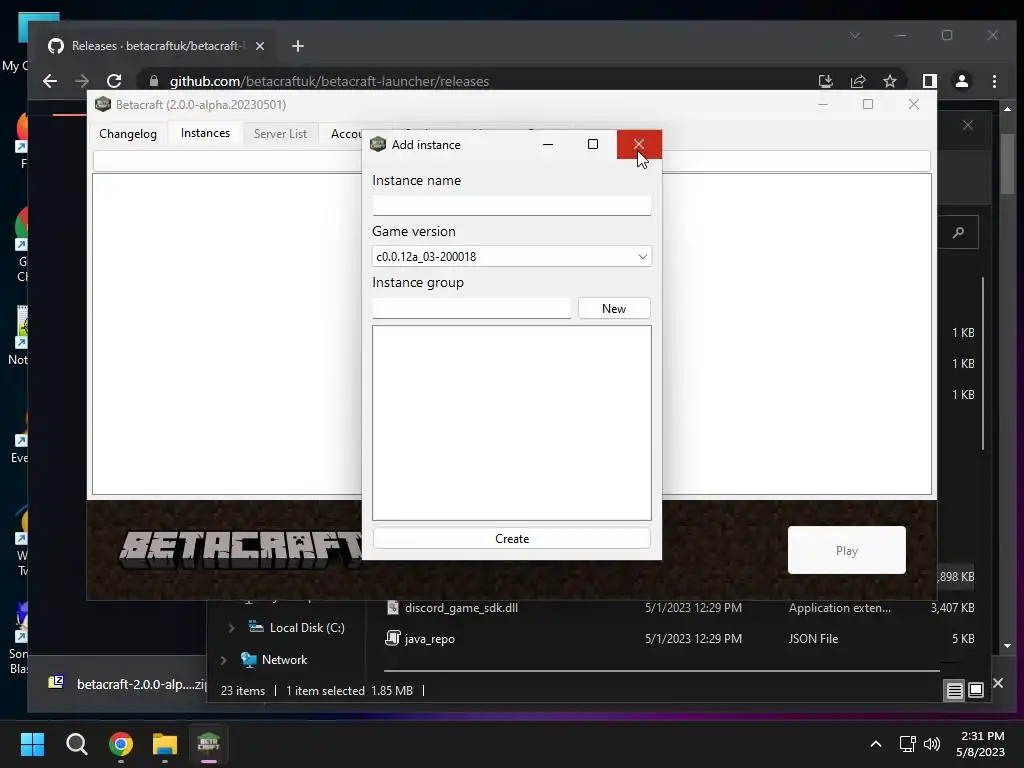Maximize the Add instance dialog
This screenshot has width=1024, height=768.
593,144
